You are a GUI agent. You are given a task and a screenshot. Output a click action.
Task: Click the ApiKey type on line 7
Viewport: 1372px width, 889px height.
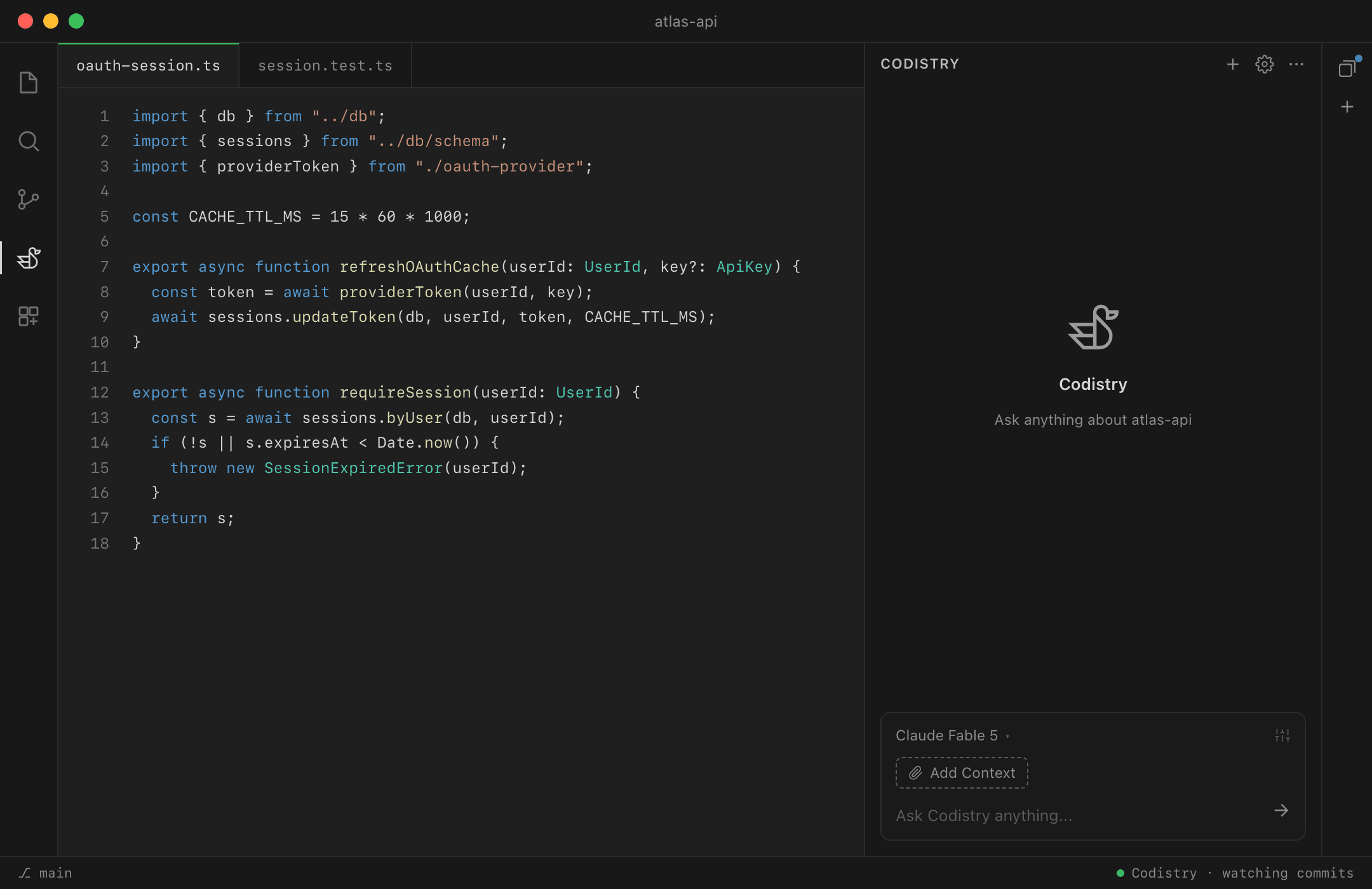coord(744,267)
